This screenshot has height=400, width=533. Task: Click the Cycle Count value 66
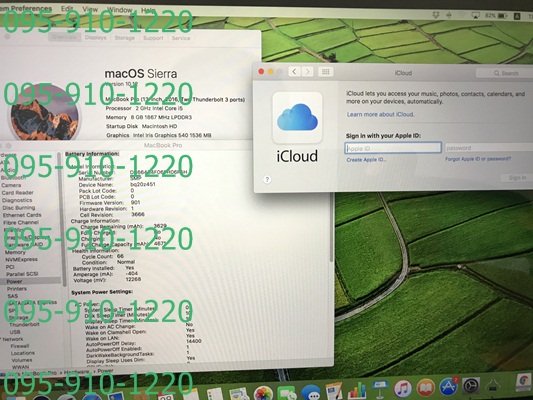120,256
